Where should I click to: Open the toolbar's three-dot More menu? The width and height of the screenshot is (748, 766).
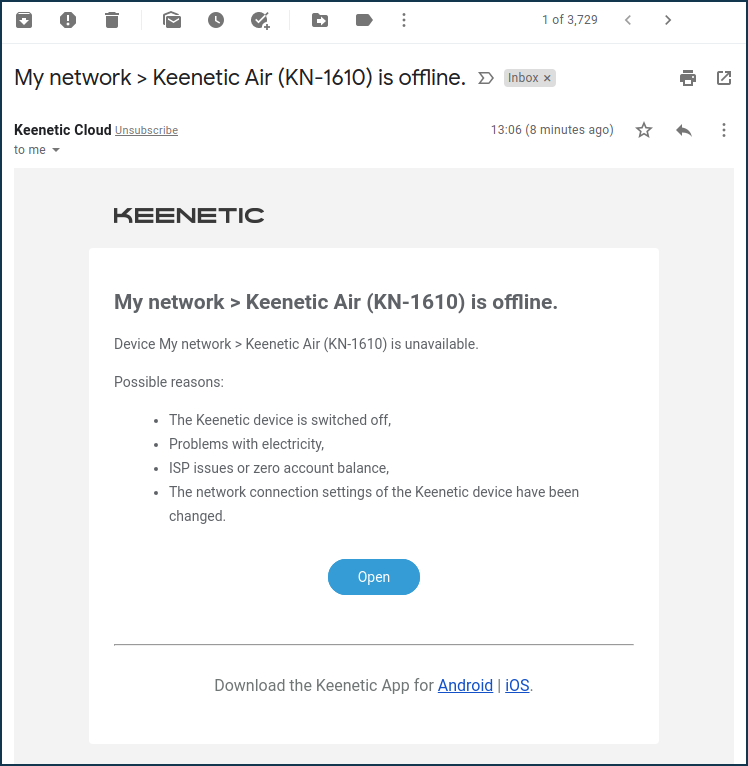(x=404, y=20)
